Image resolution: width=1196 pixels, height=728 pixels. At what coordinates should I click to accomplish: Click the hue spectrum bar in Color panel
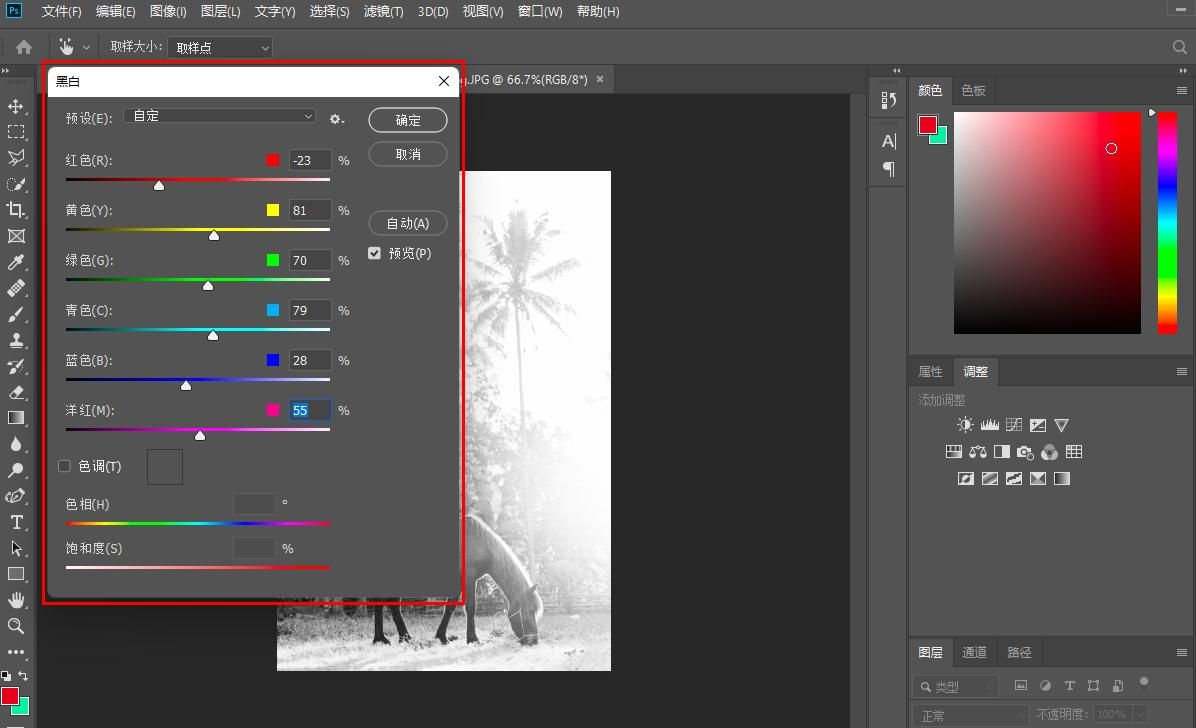[1167, 223]
